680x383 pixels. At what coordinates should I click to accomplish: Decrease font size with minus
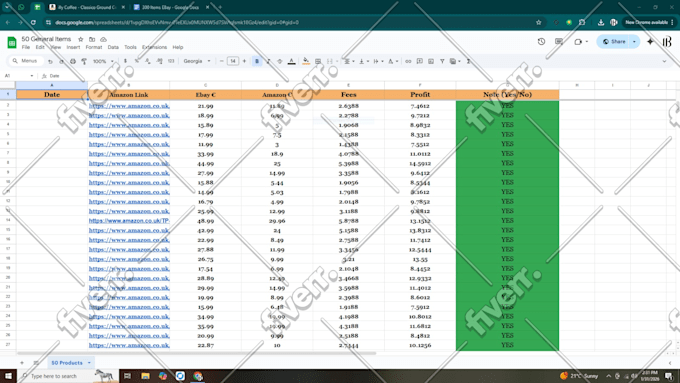pos(222,61)
